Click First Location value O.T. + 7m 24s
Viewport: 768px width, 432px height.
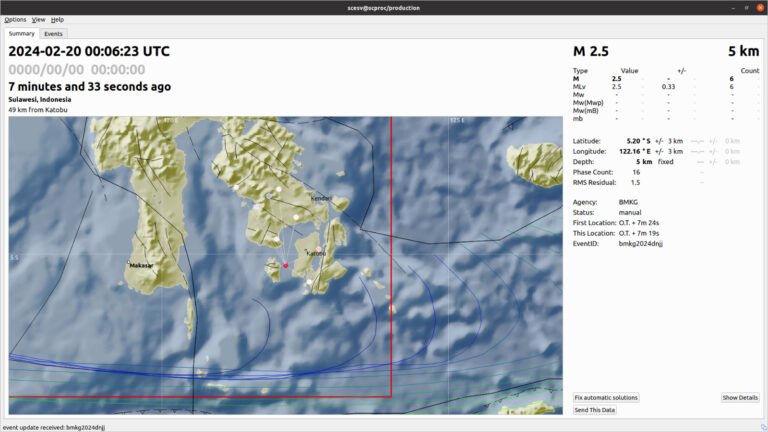point(639,222)
